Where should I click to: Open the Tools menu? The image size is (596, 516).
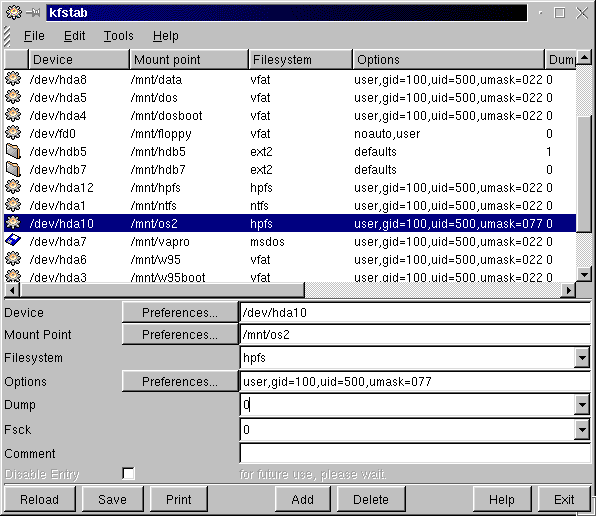119,36
